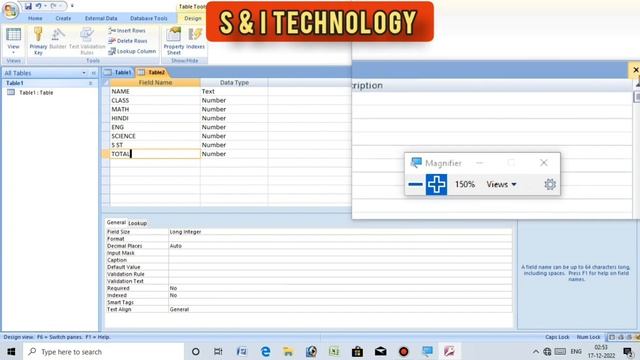Click the Field Name column header

tap(155, 82)
